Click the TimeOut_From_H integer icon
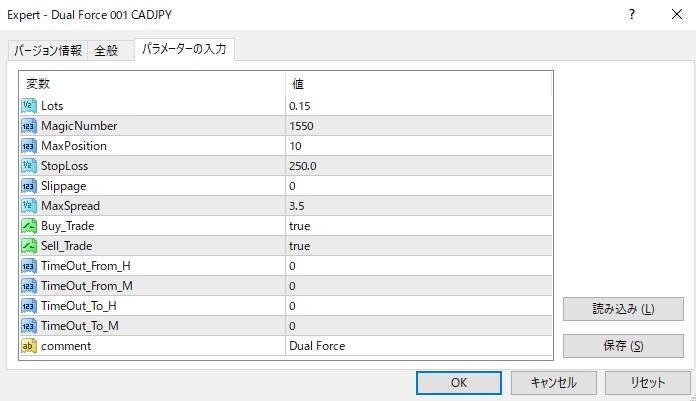The width and height of the screenshot is (696, 401). point(28,266)
